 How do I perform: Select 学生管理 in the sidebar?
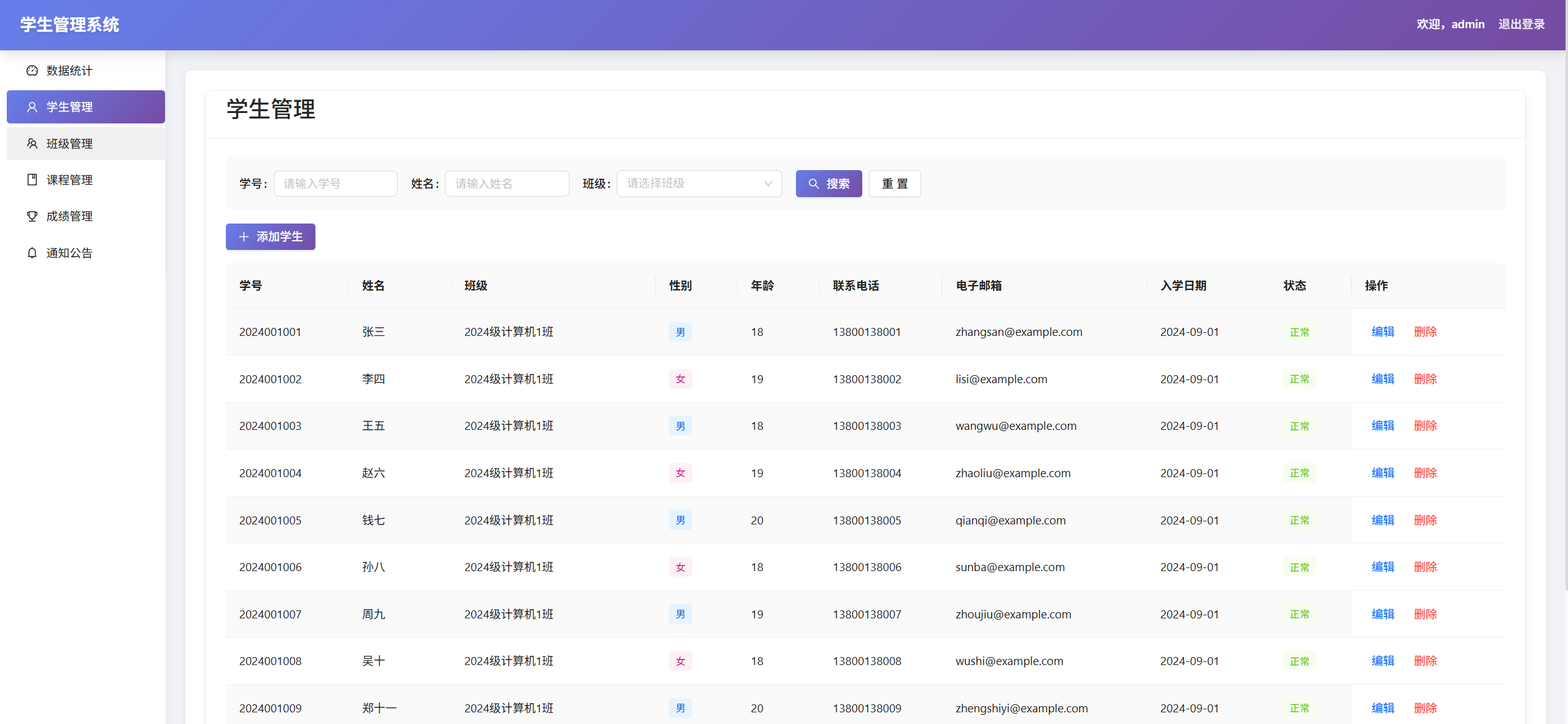click(86, 107)
